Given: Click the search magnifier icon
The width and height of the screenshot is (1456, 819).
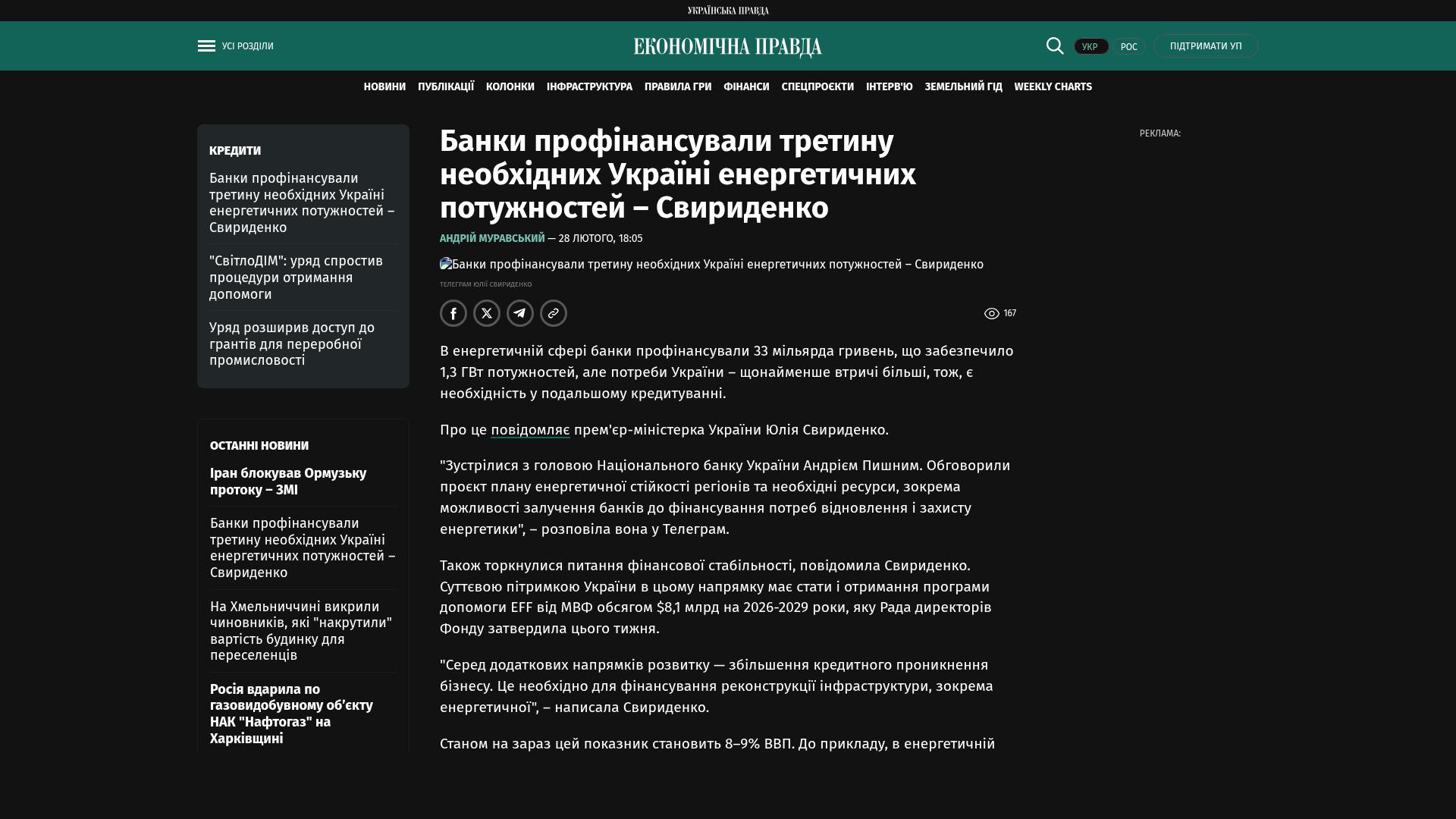Looking at the screenshot, I should [1055, 46].
